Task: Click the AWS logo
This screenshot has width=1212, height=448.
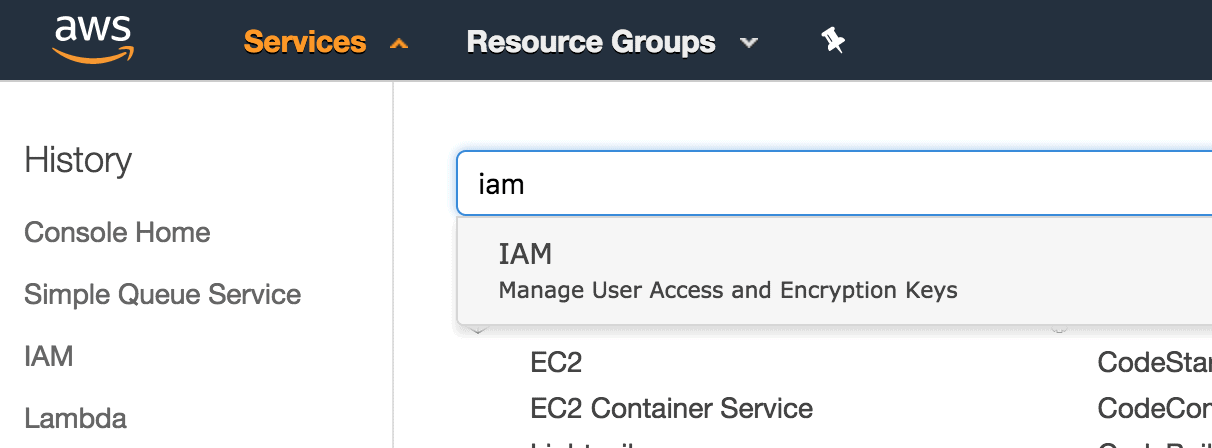Action: click(x=94, y=39)
